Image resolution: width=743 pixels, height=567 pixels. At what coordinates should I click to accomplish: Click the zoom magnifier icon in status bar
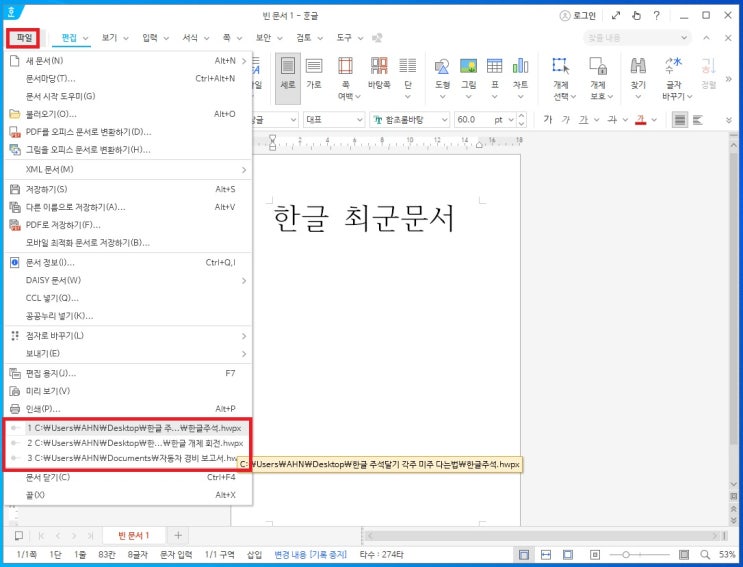705,554
